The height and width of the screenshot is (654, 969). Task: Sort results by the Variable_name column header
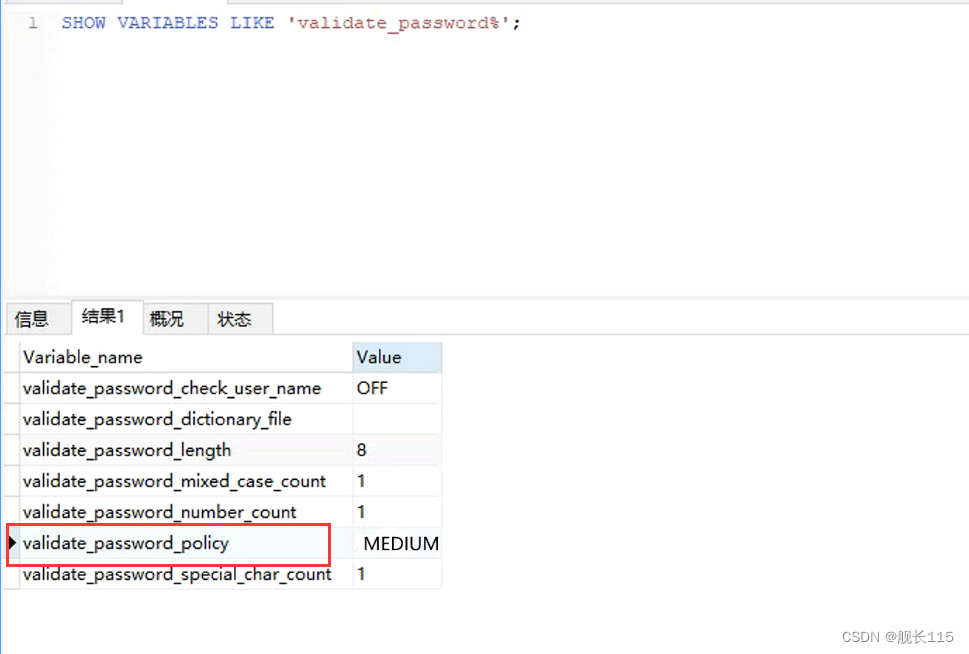pos(83,357)
